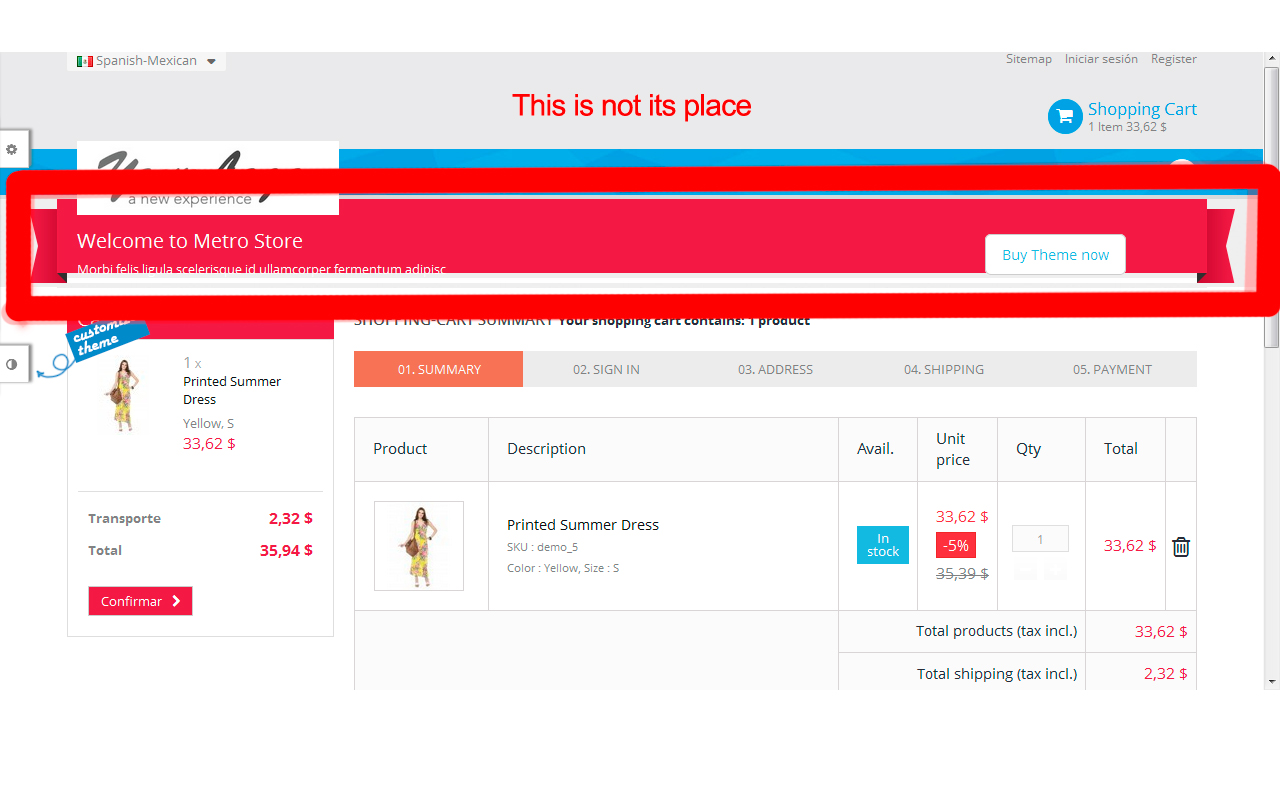Open the Shopping Cart link

(x=1142, y=109)
